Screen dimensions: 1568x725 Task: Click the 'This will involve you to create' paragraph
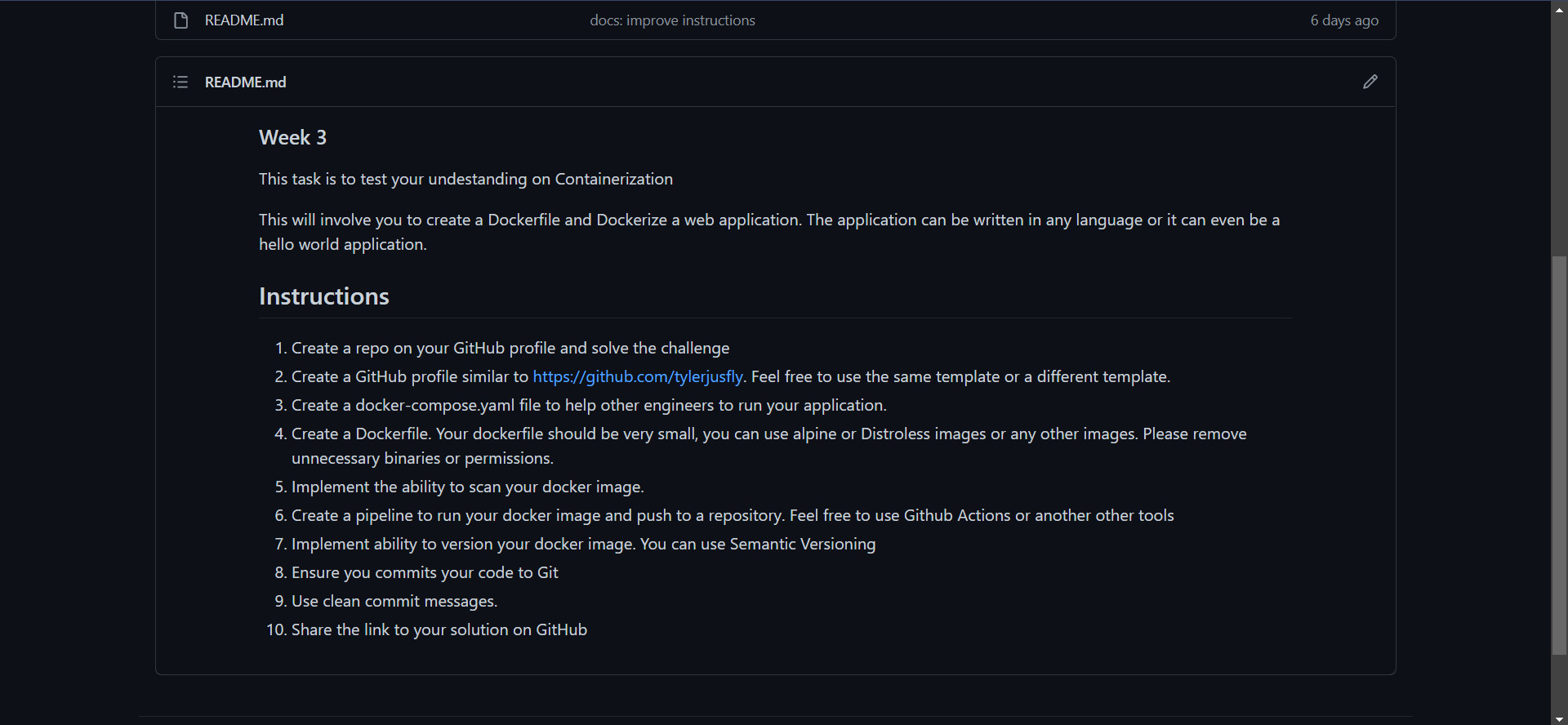(x=769, y=232)
